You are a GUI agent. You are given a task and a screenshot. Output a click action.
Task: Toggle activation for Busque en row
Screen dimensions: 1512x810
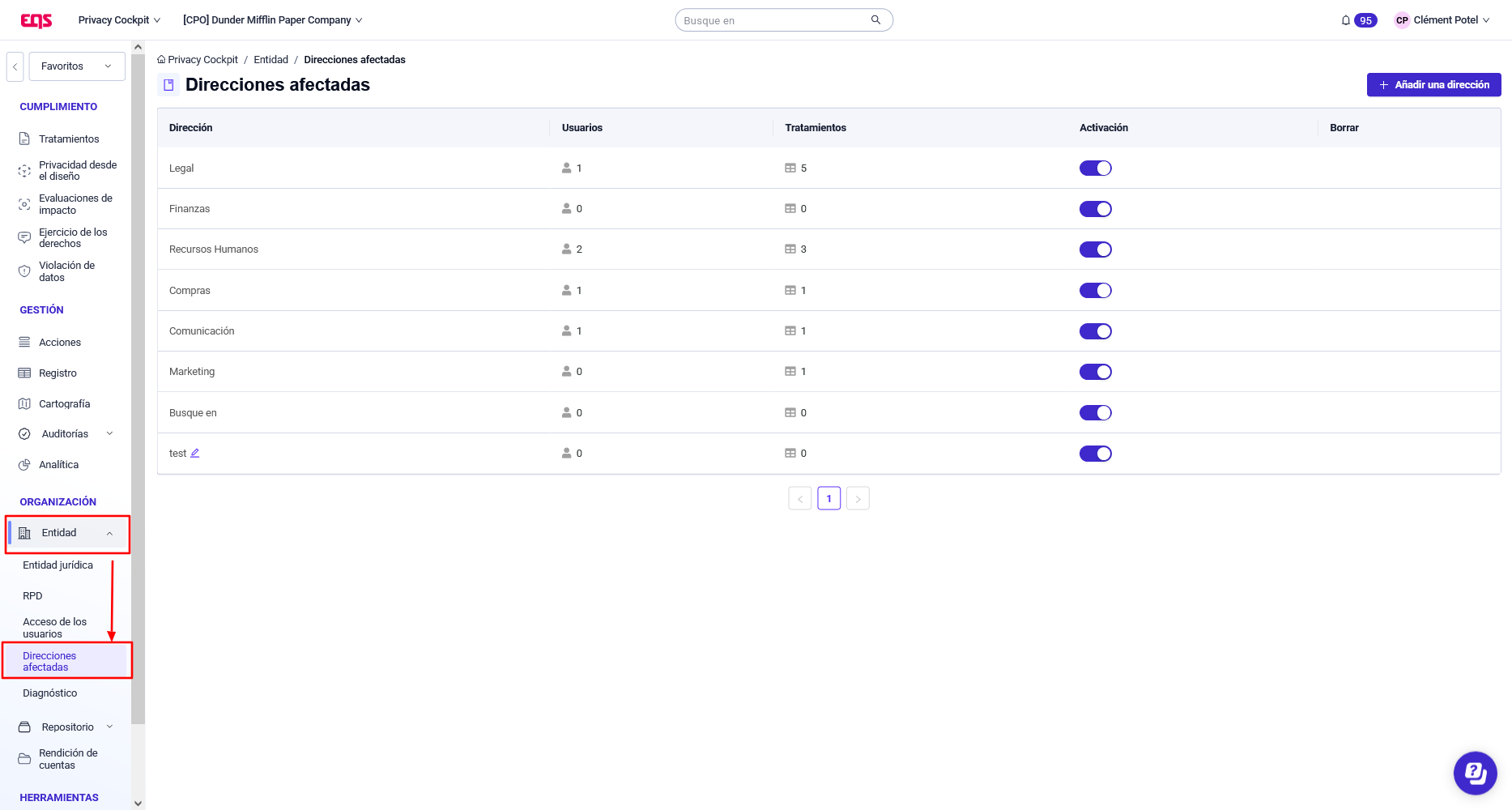pyautogui.click(x=1095, y=413)
